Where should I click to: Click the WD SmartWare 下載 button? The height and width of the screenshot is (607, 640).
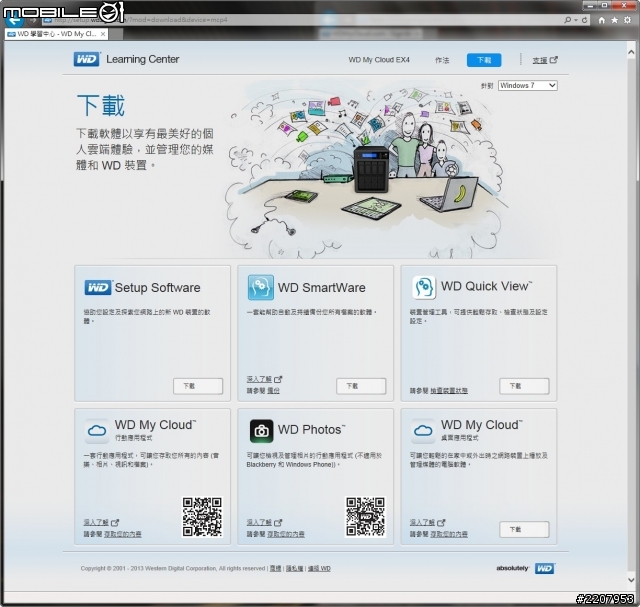[361, 386]
